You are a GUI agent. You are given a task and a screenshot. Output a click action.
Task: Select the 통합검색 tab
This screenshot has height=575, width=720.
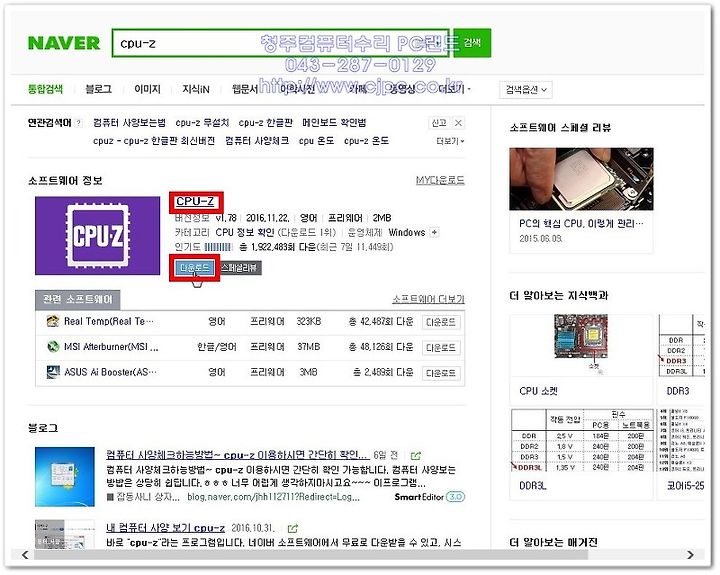click(x=45, y=89)
